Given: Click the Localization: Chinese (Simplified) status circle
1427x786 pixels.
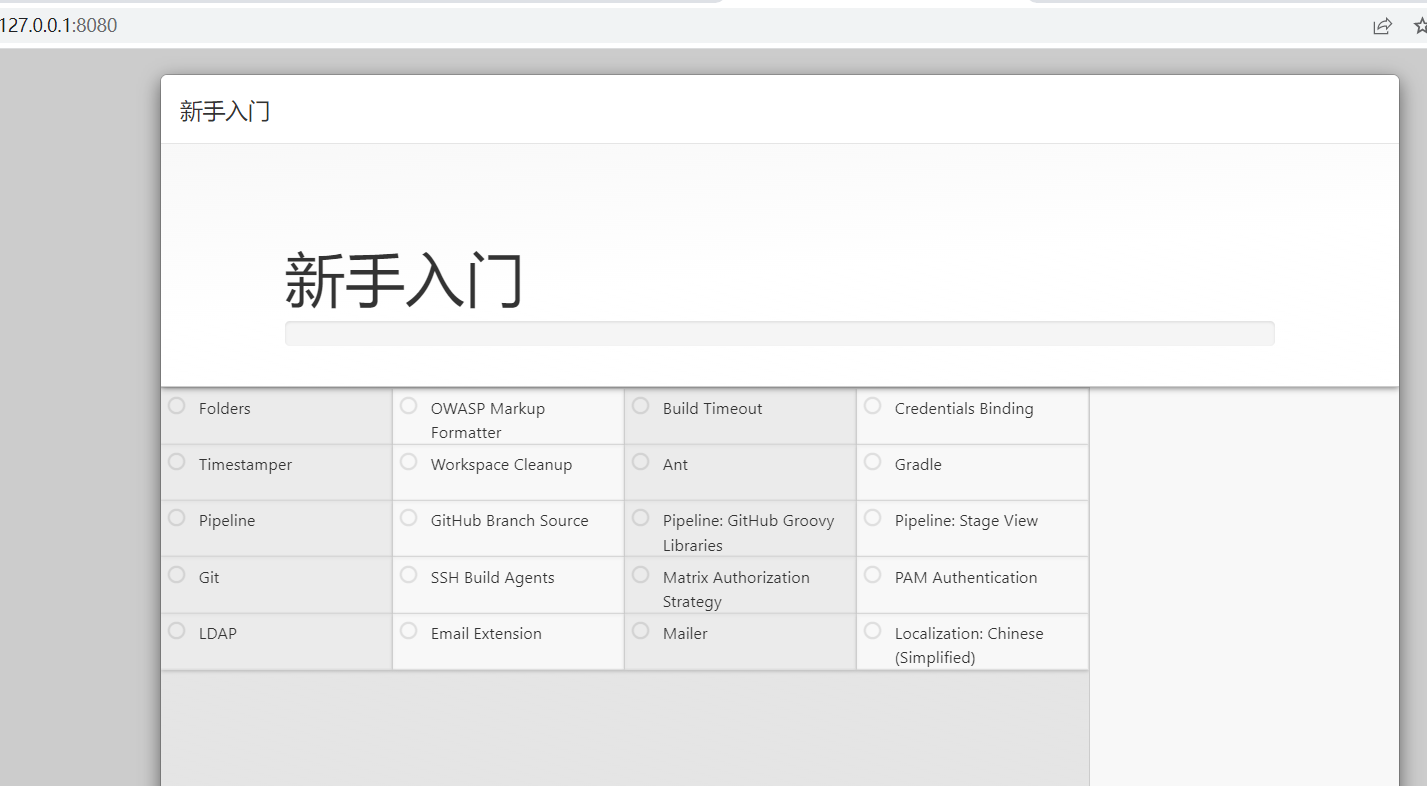Looking at the screenshot, I should [x=873, y=631].
